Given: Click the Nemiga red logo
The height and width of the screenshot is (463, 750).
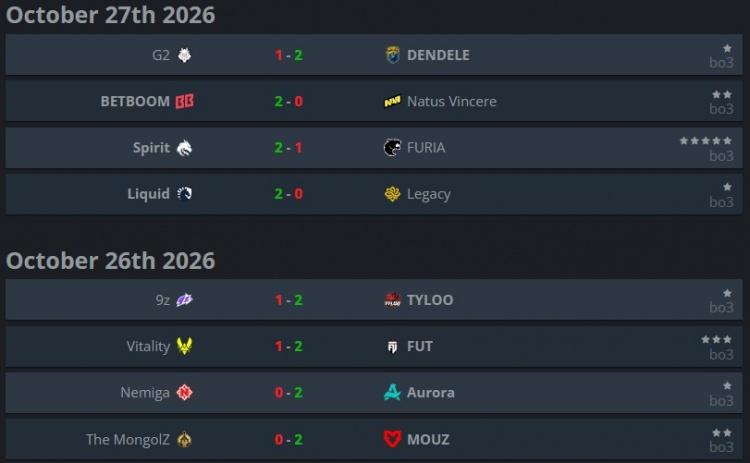Looking at the screenshot, I should tap(184, 392).
